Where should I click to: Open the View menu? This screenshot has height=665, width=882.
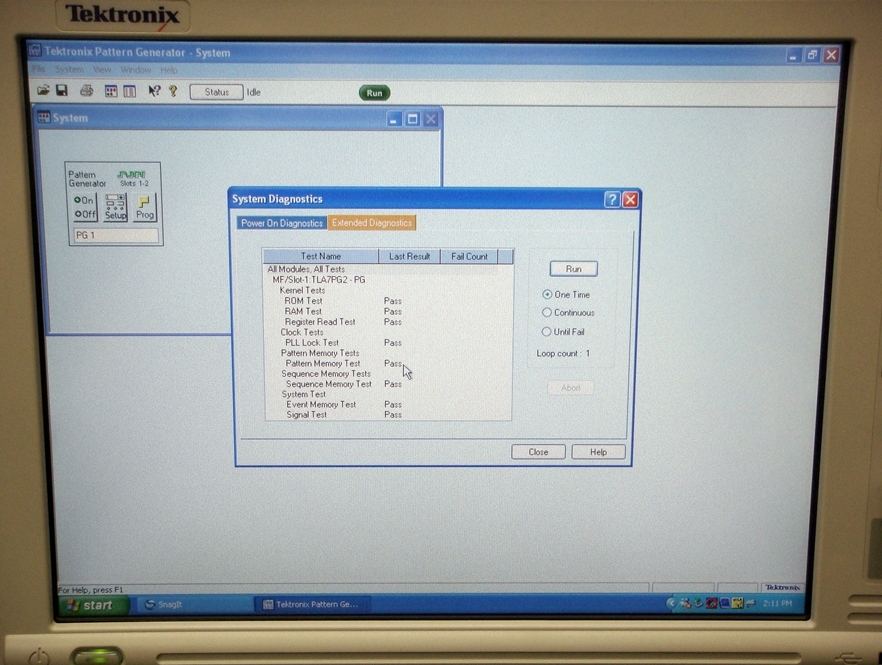[x=102, y=70]
